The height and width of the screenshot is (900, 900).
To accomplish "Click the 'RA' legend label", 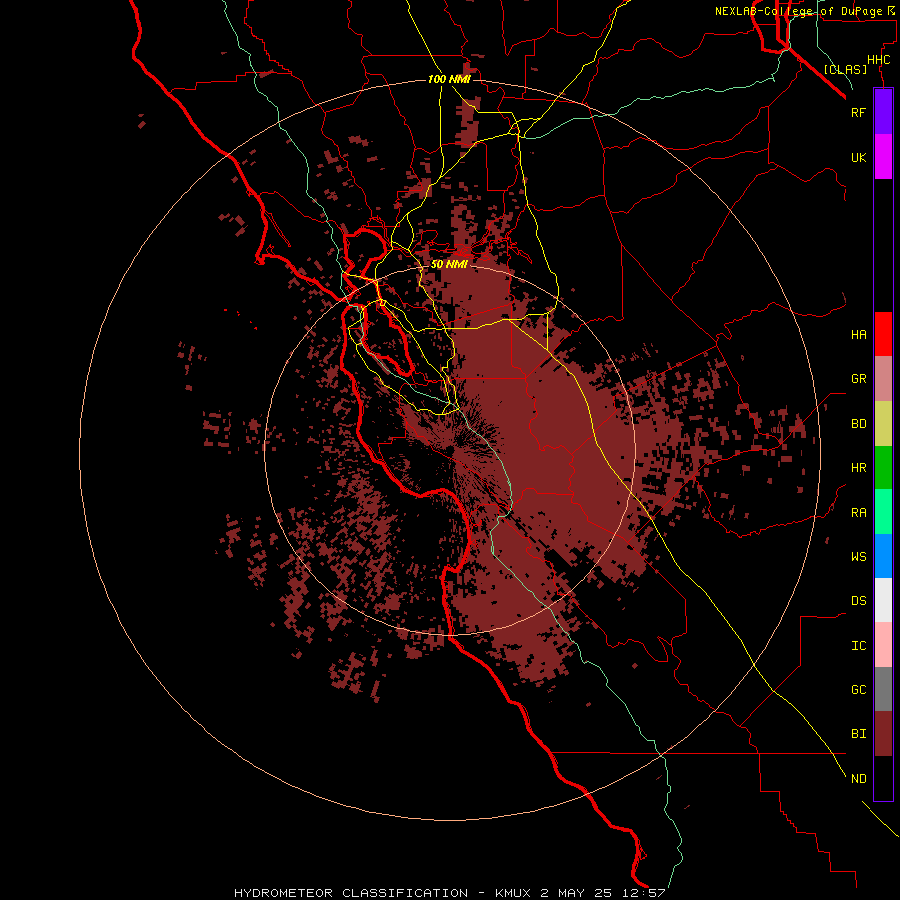I will 858,513.
